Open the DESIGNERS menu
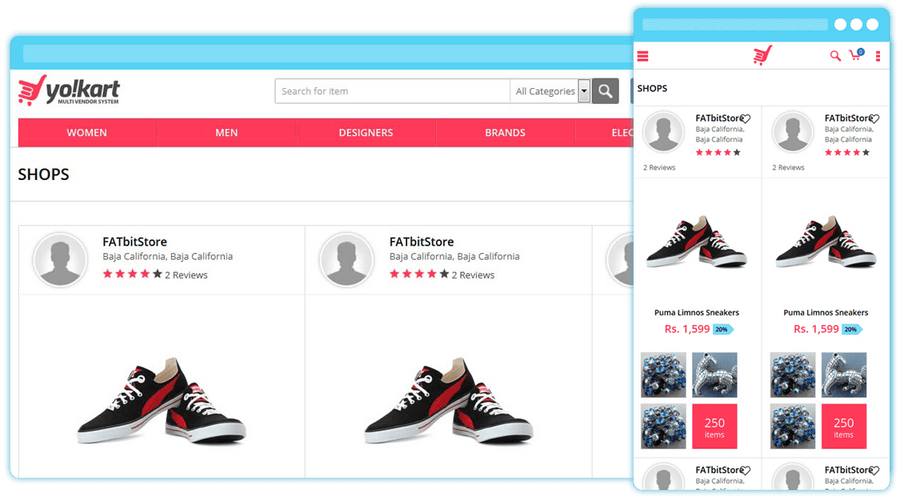 (x=366, y=133)
